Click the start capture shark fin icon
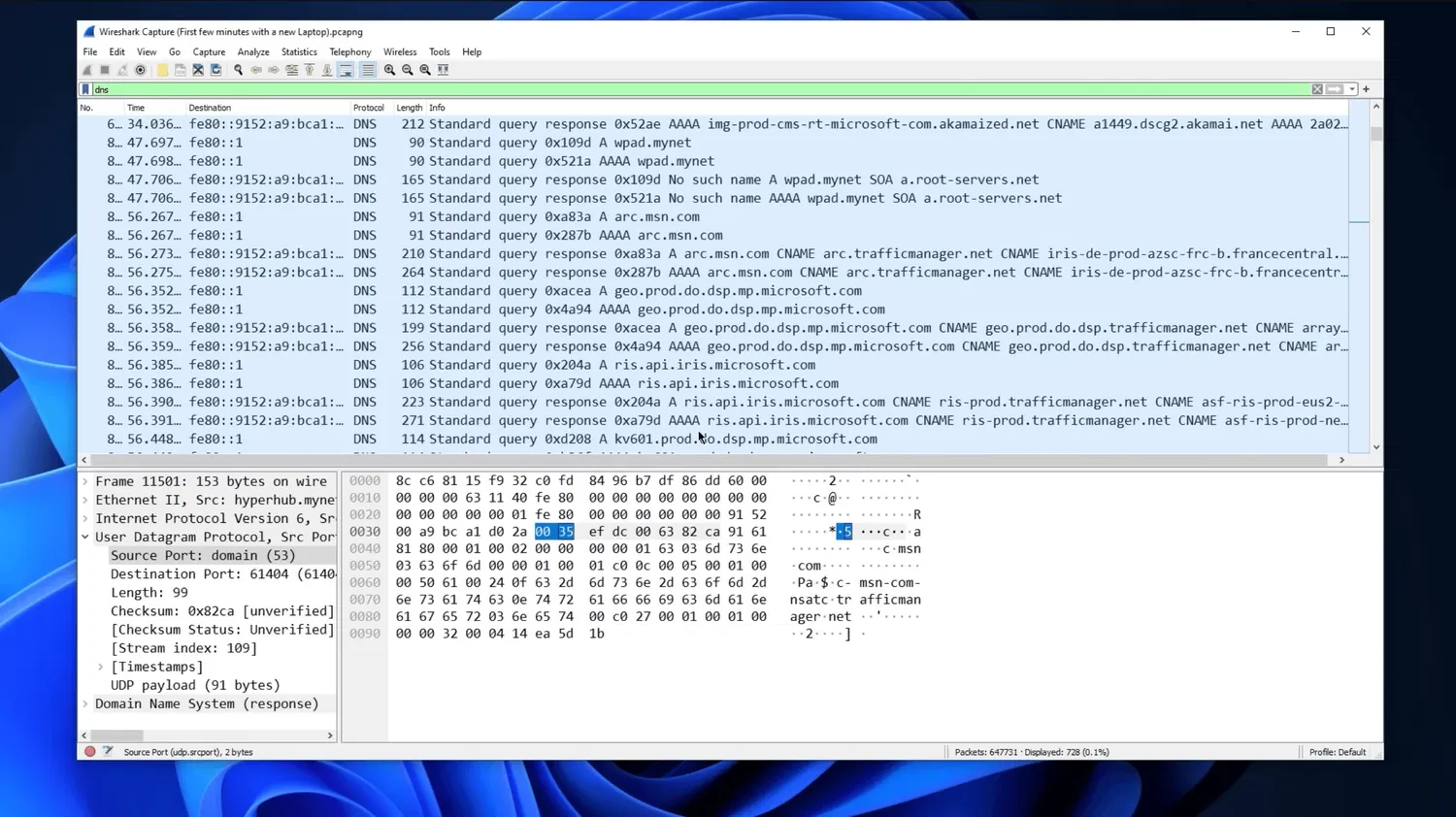The height and width of the screenshot is (817, 1456). coord(87,70)
